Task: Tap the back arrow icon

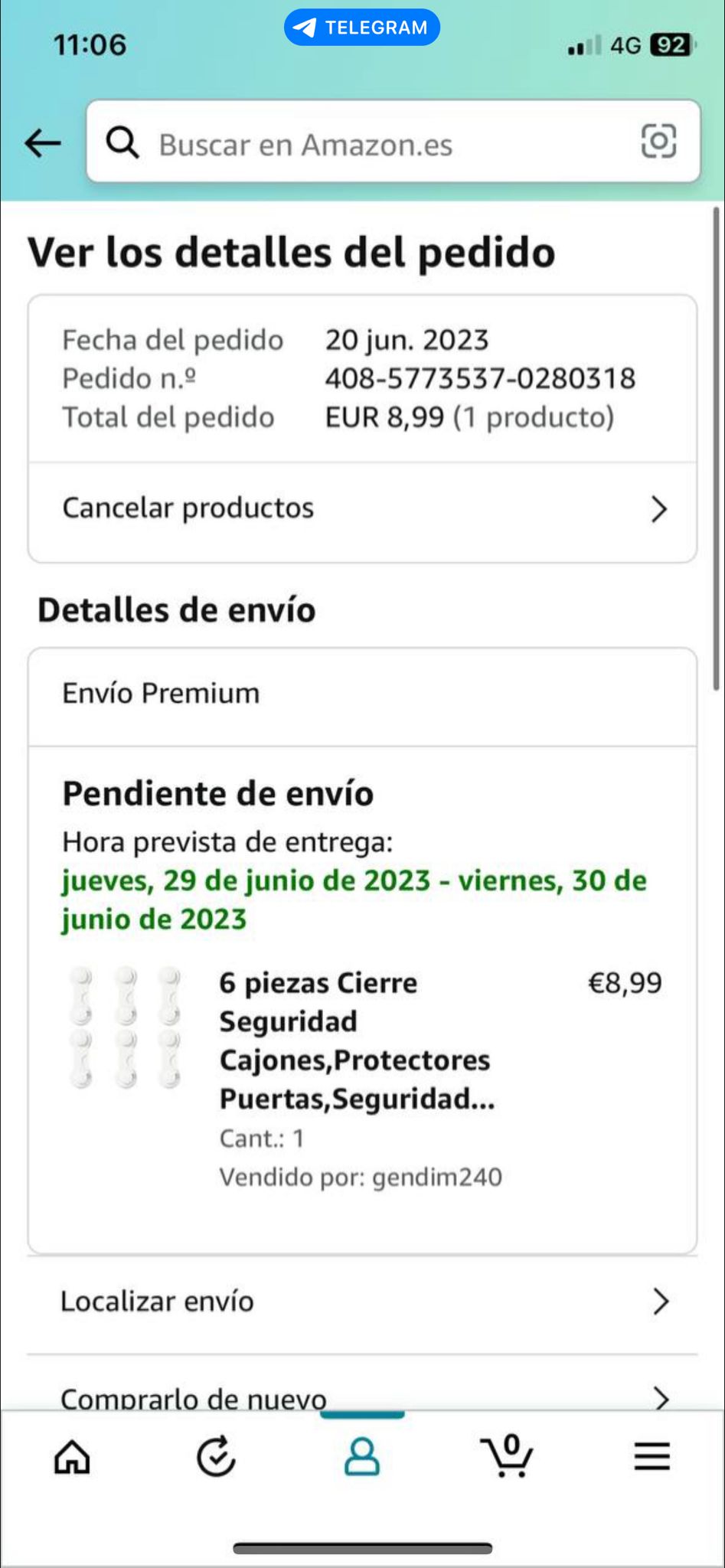Action: point(43,142)
